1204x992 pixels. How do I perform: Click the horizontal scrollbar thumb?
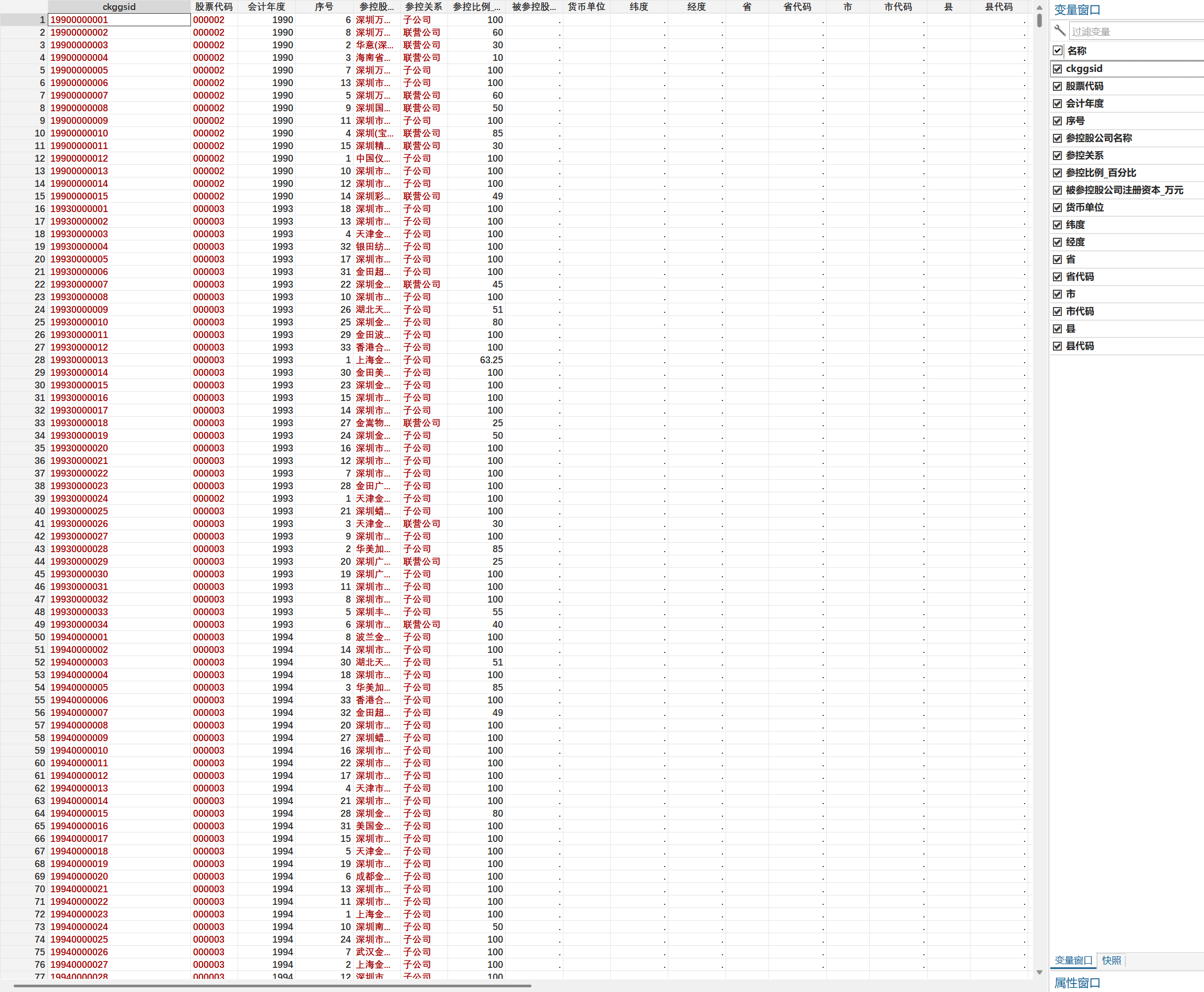(272, 986)
